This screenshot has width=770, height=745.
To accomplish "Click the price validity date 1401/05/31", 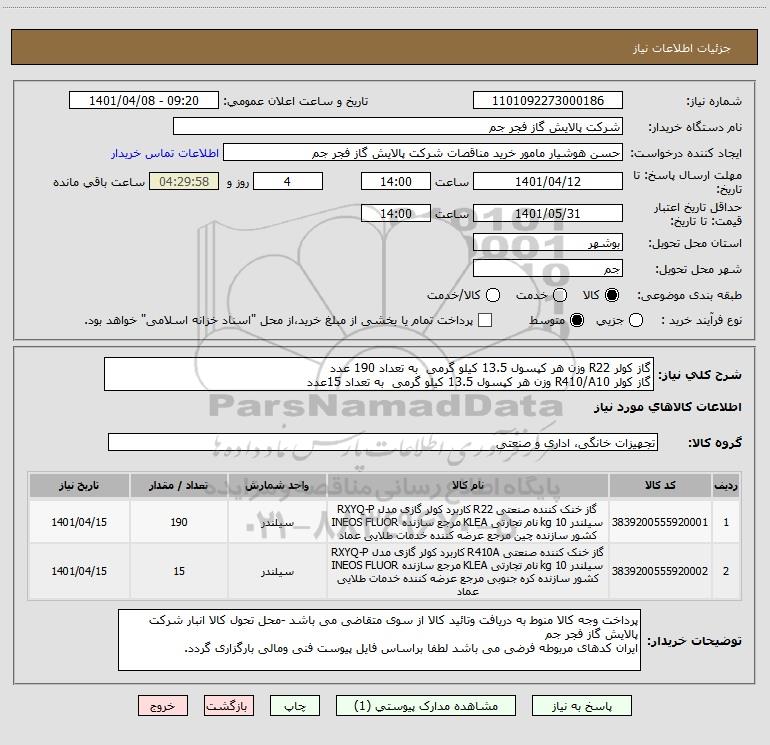I will [548, 213].
